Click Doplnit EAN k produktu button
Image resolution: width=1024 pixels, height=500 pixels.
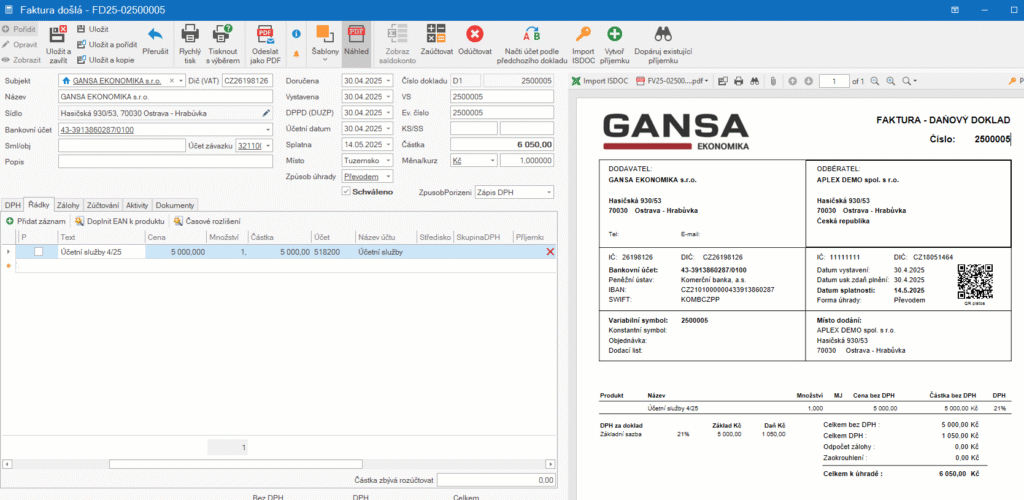(x=120, y=221)
